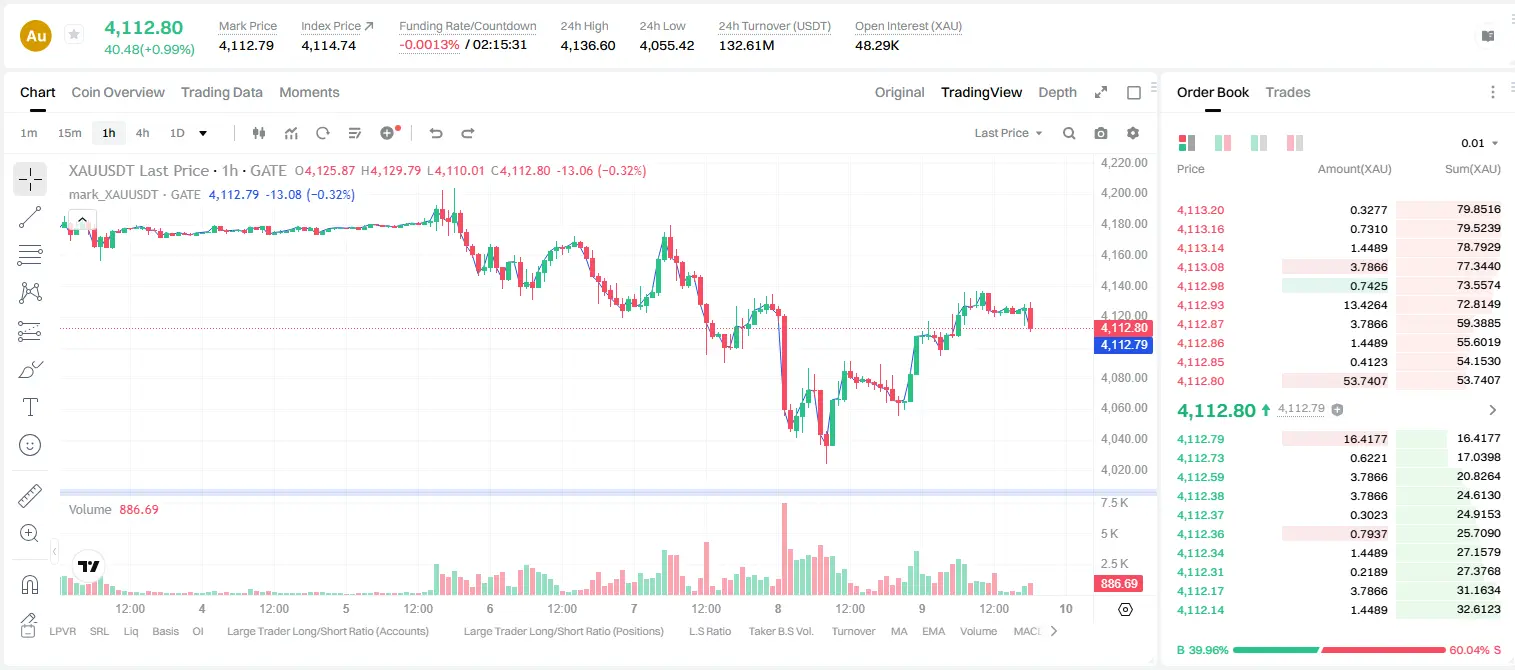Switch chart view to Depth
The image size is (1515, 670).
tap(1057, 92)
